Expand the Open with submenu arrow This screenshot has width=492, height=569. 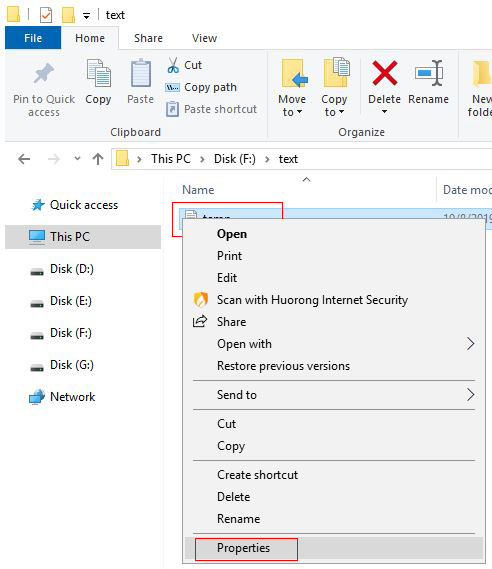470,344
